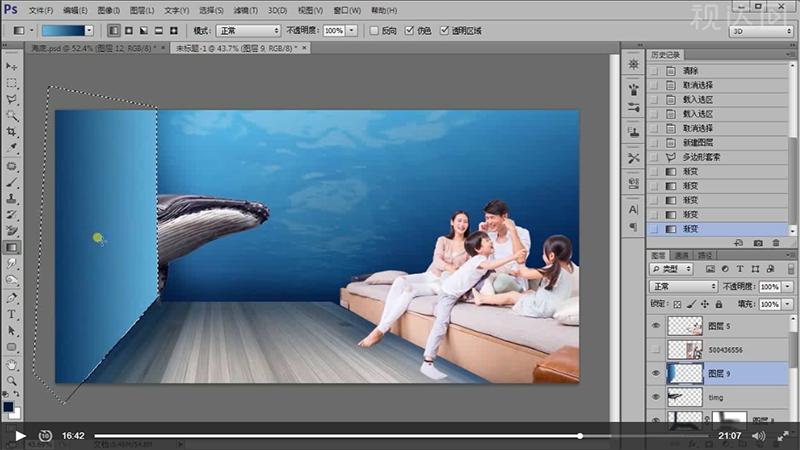Filter layers by type layers (T icon)
Image resolution: width=800 pixels, height=450 pixels.
pos(740,269)
